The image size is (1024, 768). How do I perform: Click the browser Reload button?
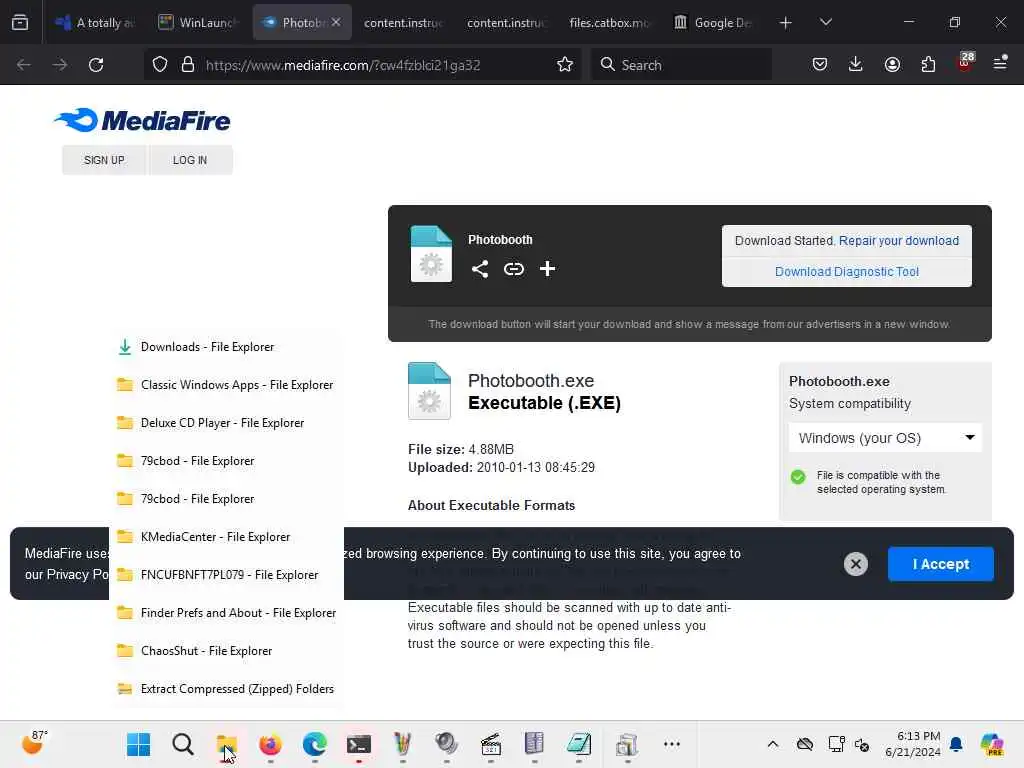point(96,65)
